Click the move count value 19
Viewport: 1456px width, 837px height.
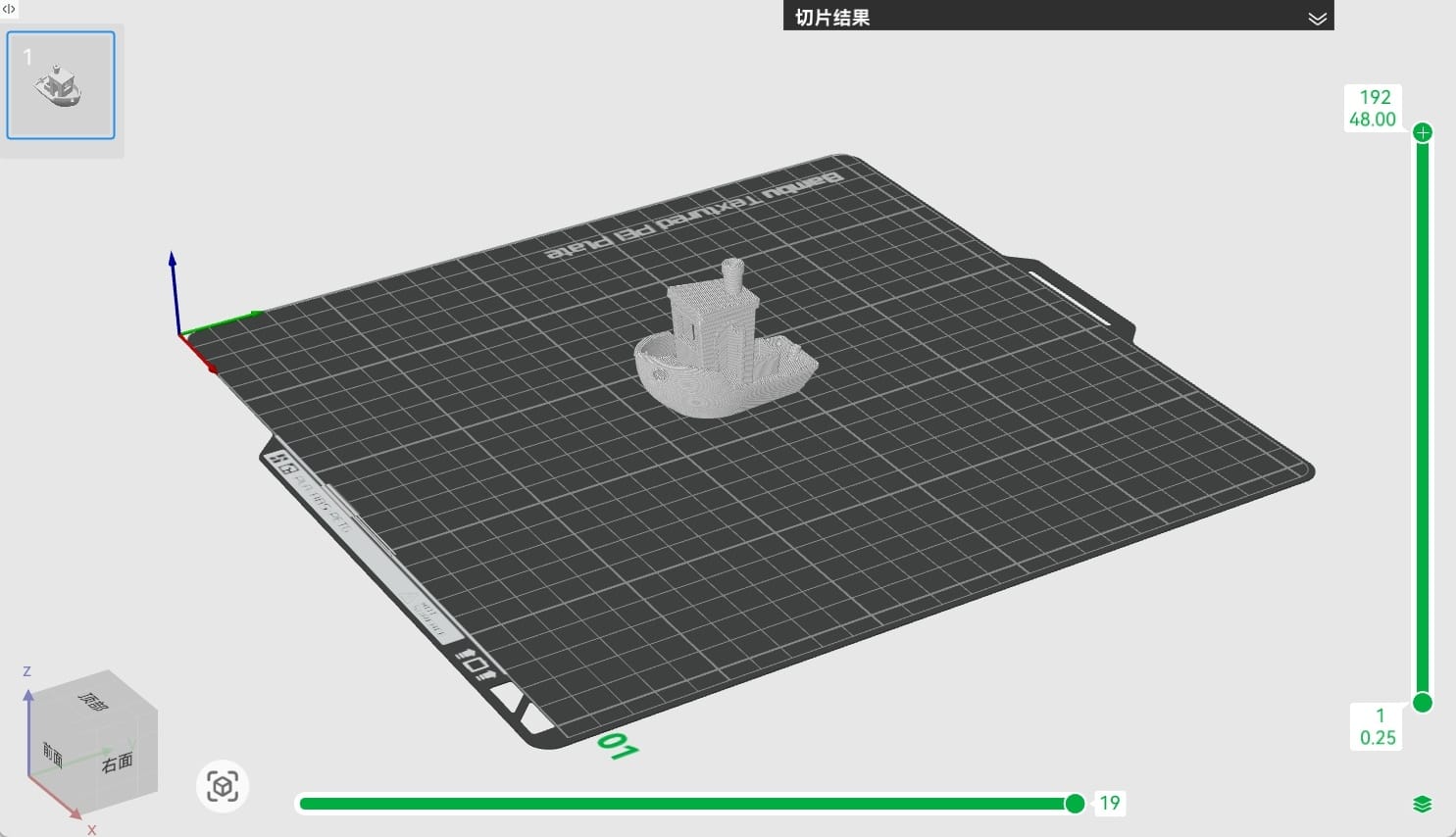pos(1109,804)
